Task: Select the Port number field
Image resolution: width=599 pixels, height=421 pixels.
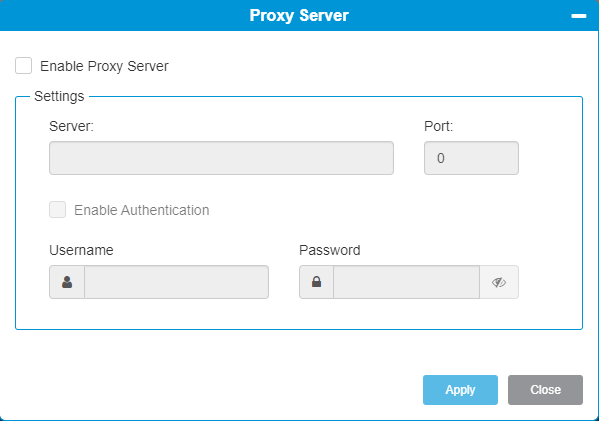Action: tap(471, 158)
